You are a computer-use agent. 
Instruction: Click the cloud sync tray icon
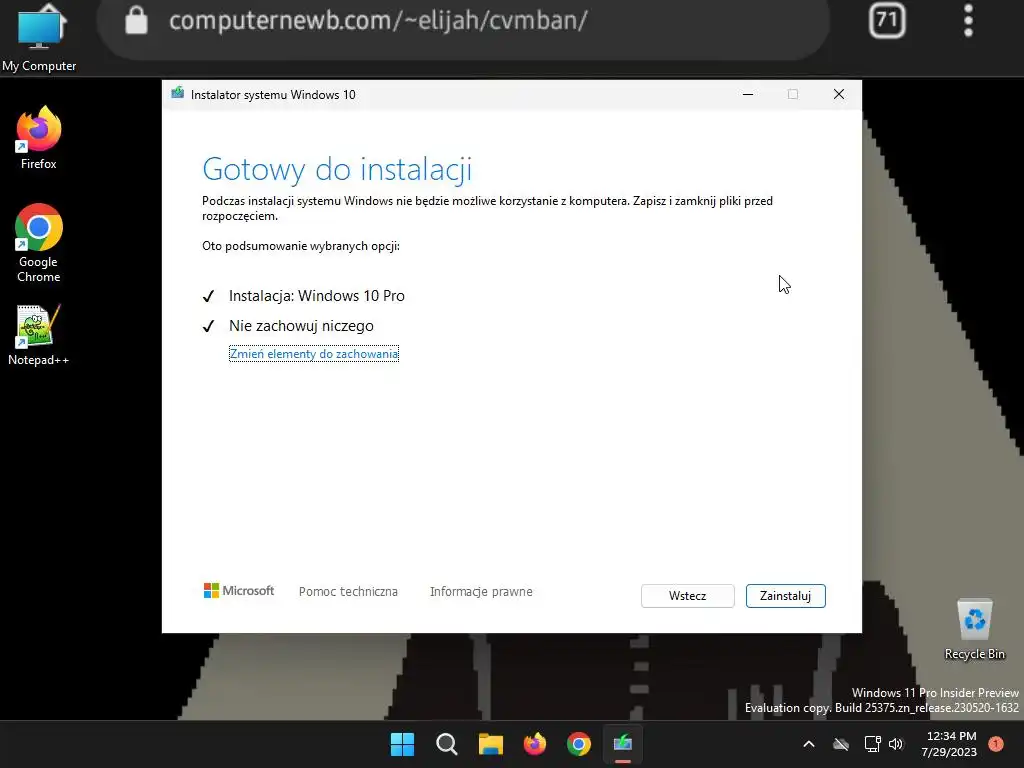(841, 744)
